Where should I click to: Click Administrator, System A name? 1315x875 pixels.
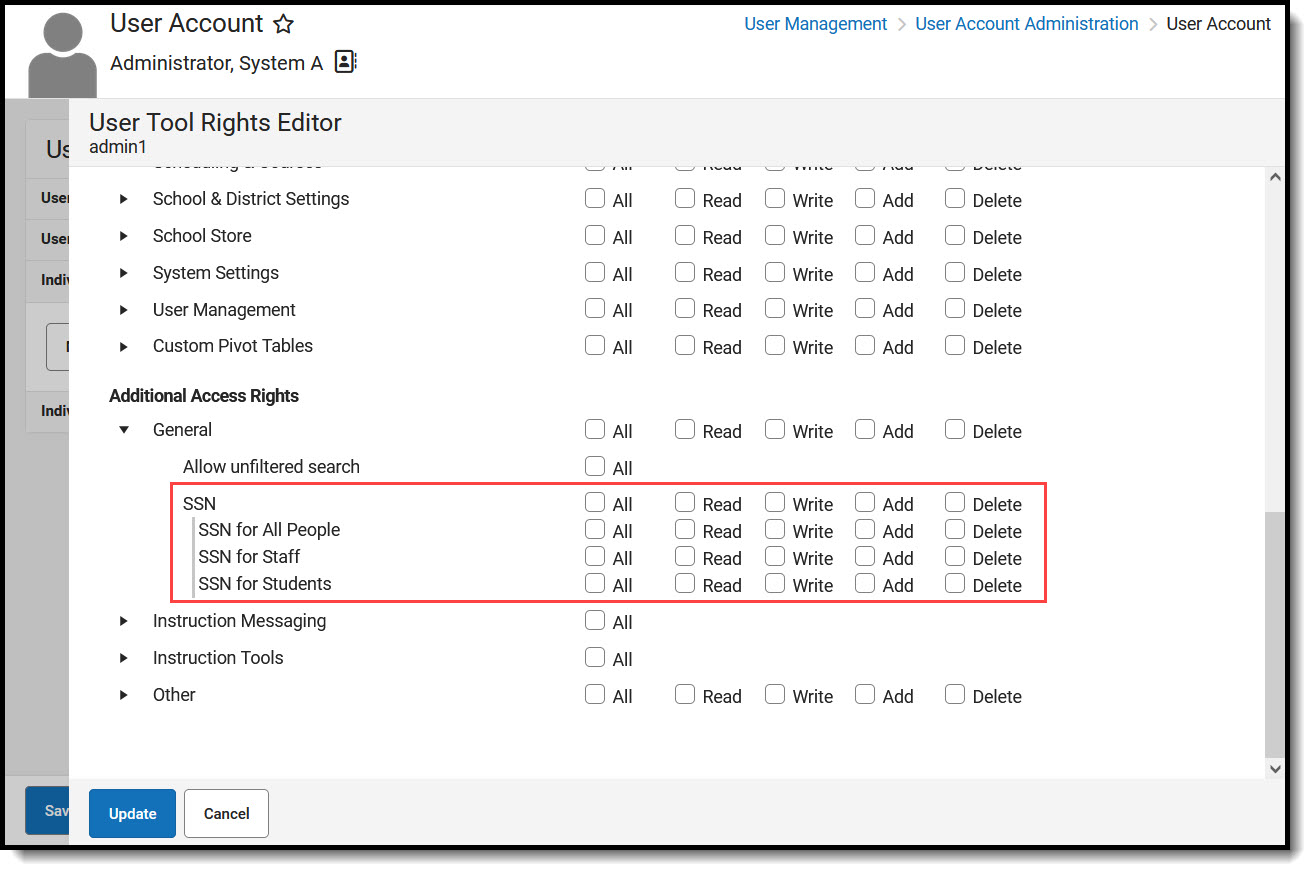216,63
